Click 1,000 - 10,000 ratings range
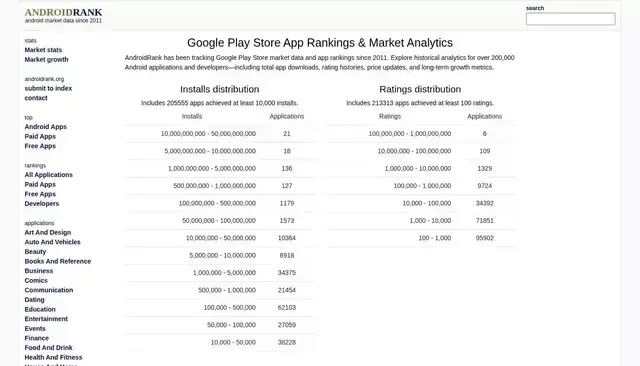The width and height of the screenshot is (640, 366). [x=430, y=221]
